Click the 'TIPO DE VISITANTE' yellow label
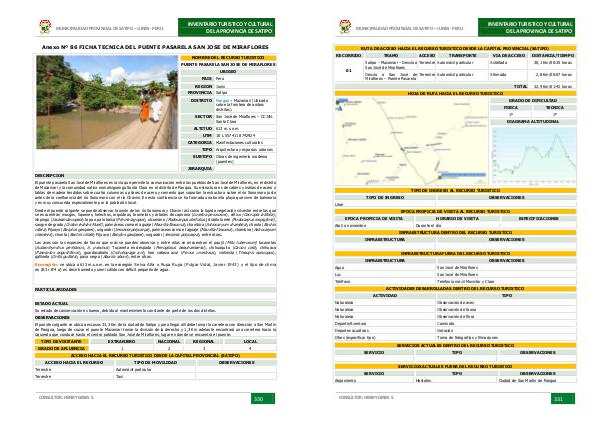This screenshot has width=600, height=424. 61,341
